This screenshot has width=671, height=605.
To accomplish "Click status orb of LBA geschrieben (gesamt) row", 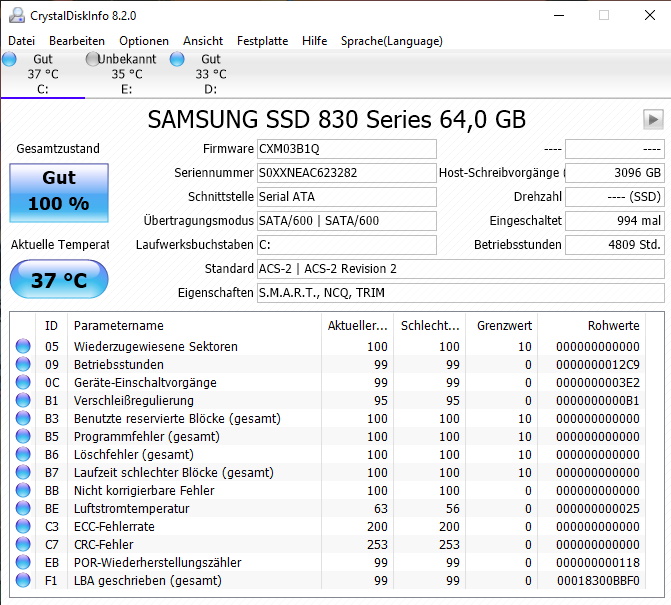I will [x=23, y=580].
